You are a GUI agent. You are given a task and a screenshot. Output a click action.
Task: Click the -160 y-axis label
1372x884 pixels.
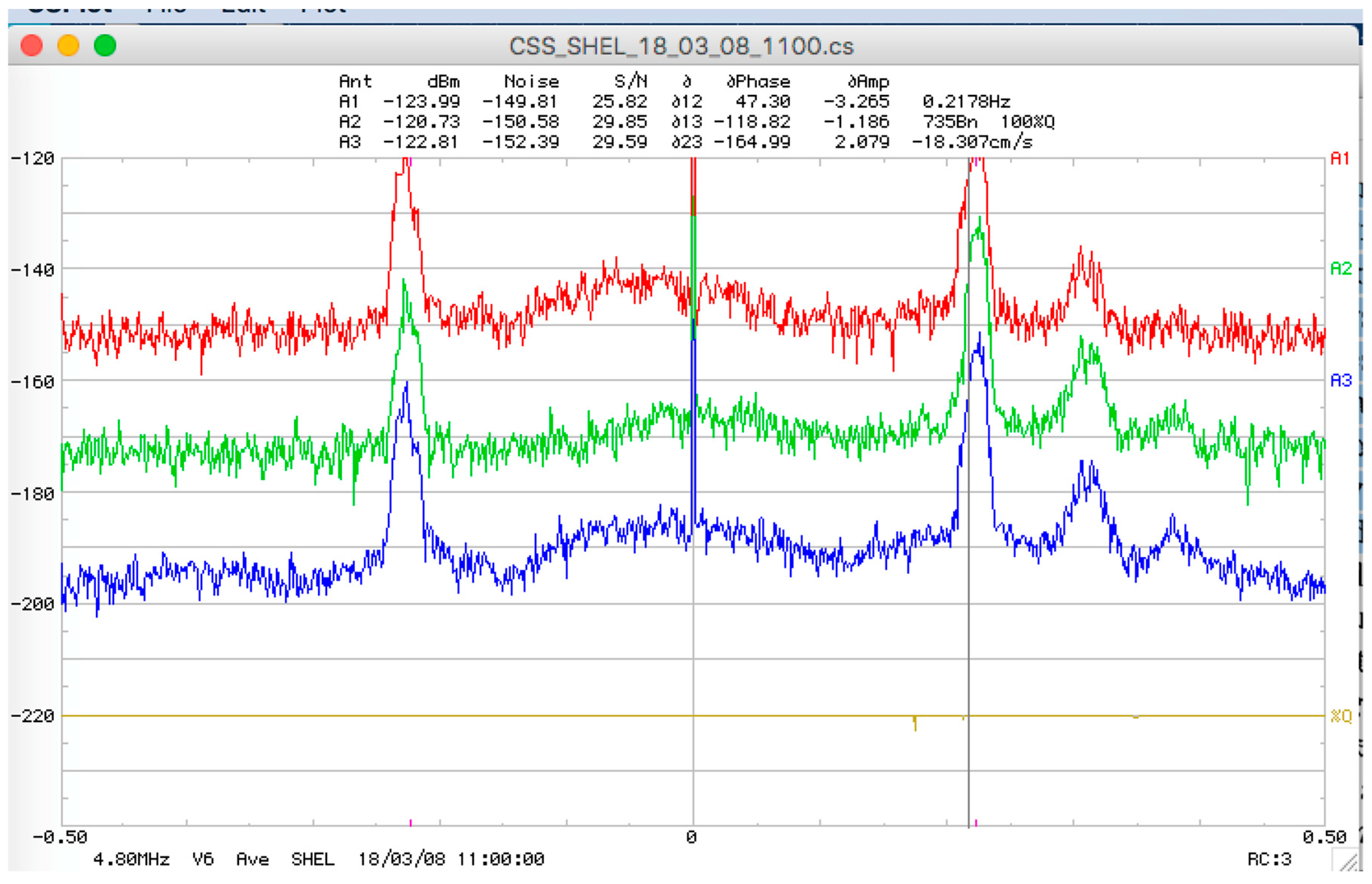33,382
